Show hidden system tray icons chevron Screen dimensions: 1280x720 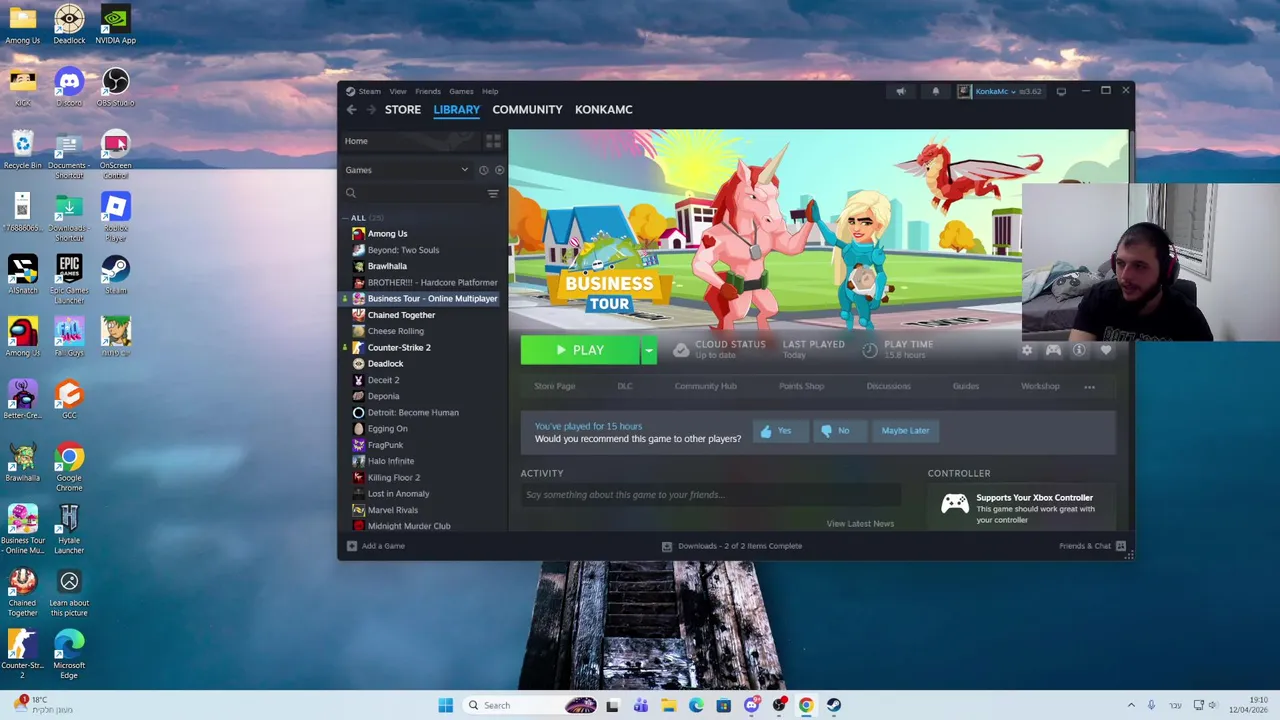point(1131,705)
